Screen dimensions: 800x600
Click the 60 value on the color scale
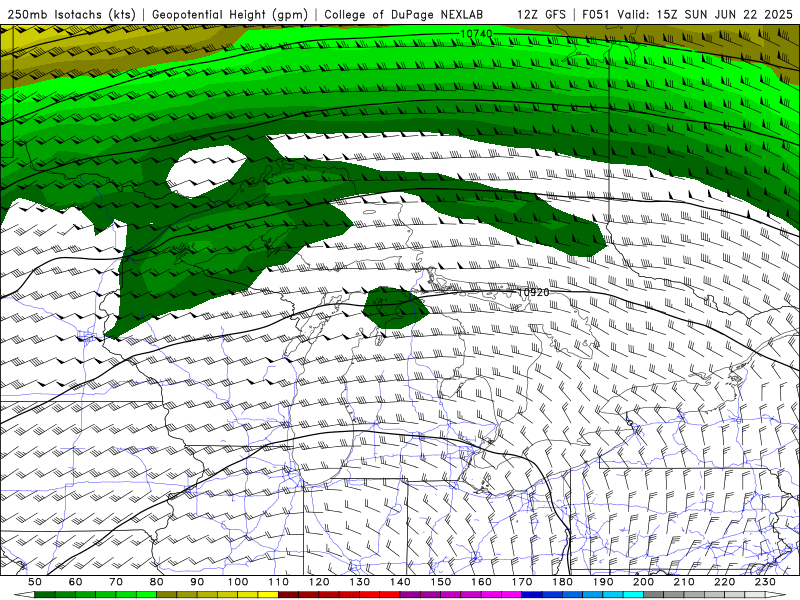tap(75, 582)
